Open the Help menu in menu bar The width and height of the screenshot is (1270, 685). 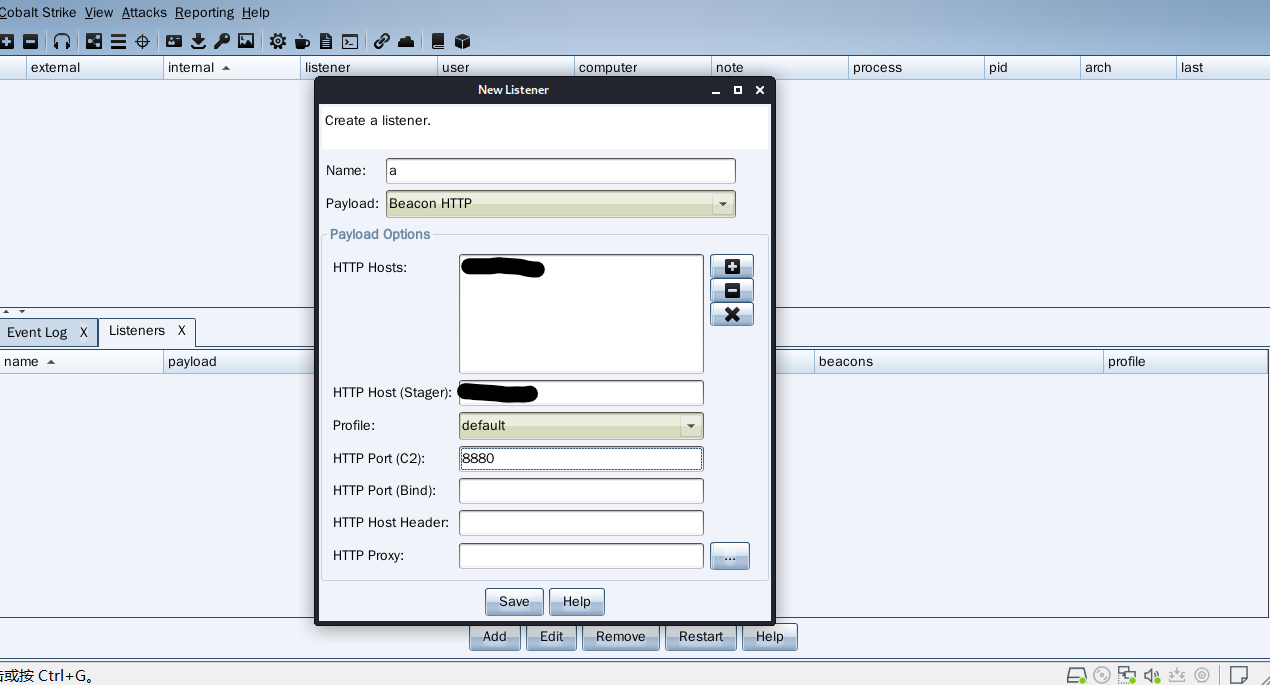(x=256, y=13)
